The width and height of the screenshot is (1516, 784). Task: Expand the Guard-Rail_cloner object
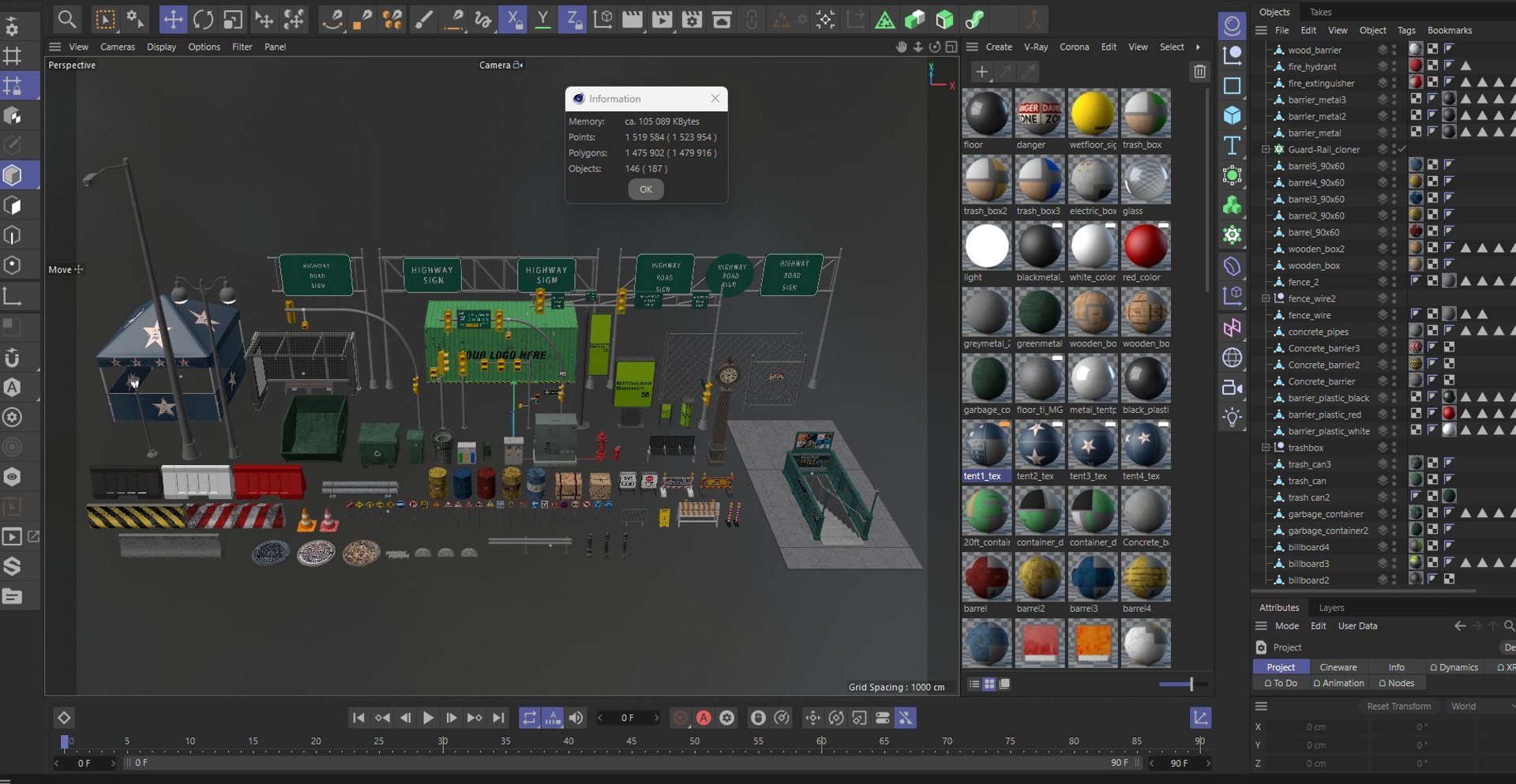[x=1266, y=149]
